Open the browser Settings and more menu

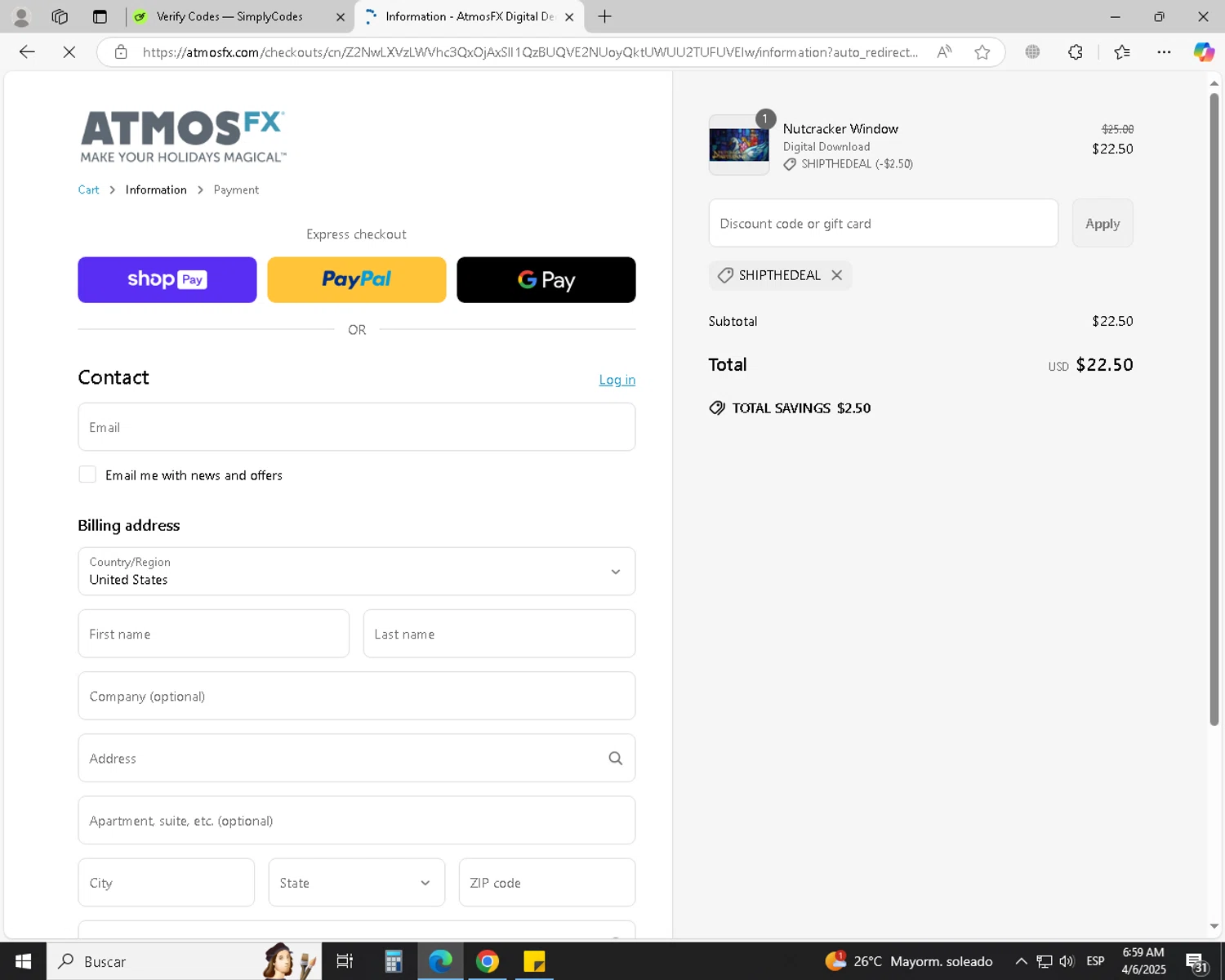click(x=1164, y=52)
